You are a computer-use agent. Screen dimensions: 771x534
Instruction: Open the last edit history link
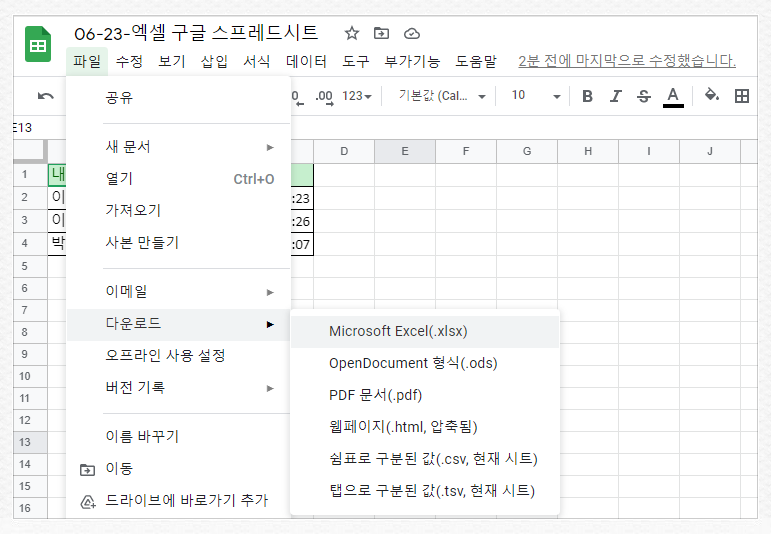tap(627, 61)
